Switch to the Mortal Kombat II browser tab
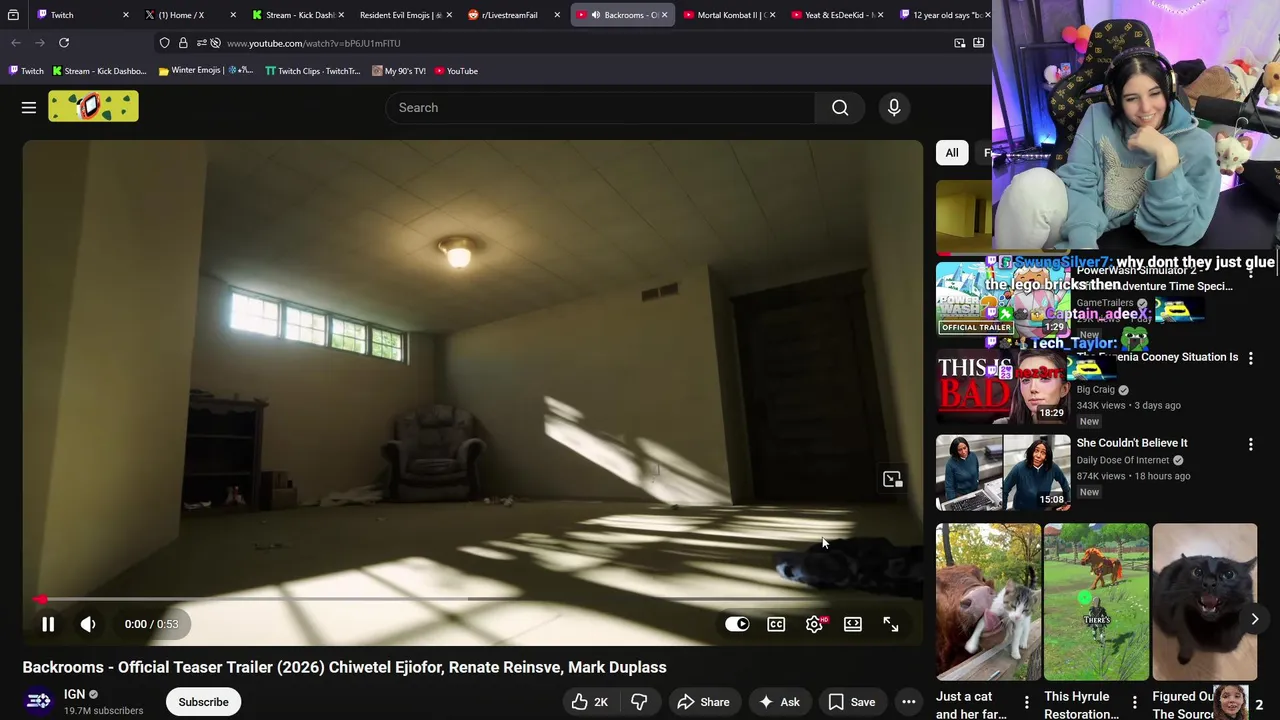Viewport: 1280px width, 720px height. (729, 15)
